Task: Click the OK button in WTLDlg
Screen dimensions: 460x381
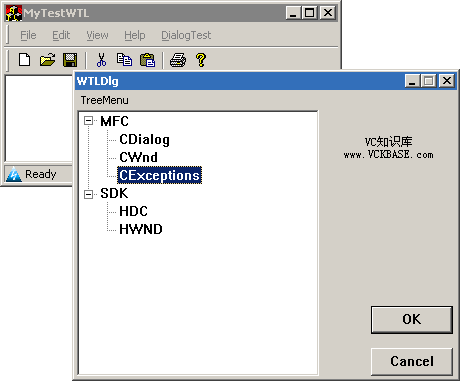Action: point(412,319)
